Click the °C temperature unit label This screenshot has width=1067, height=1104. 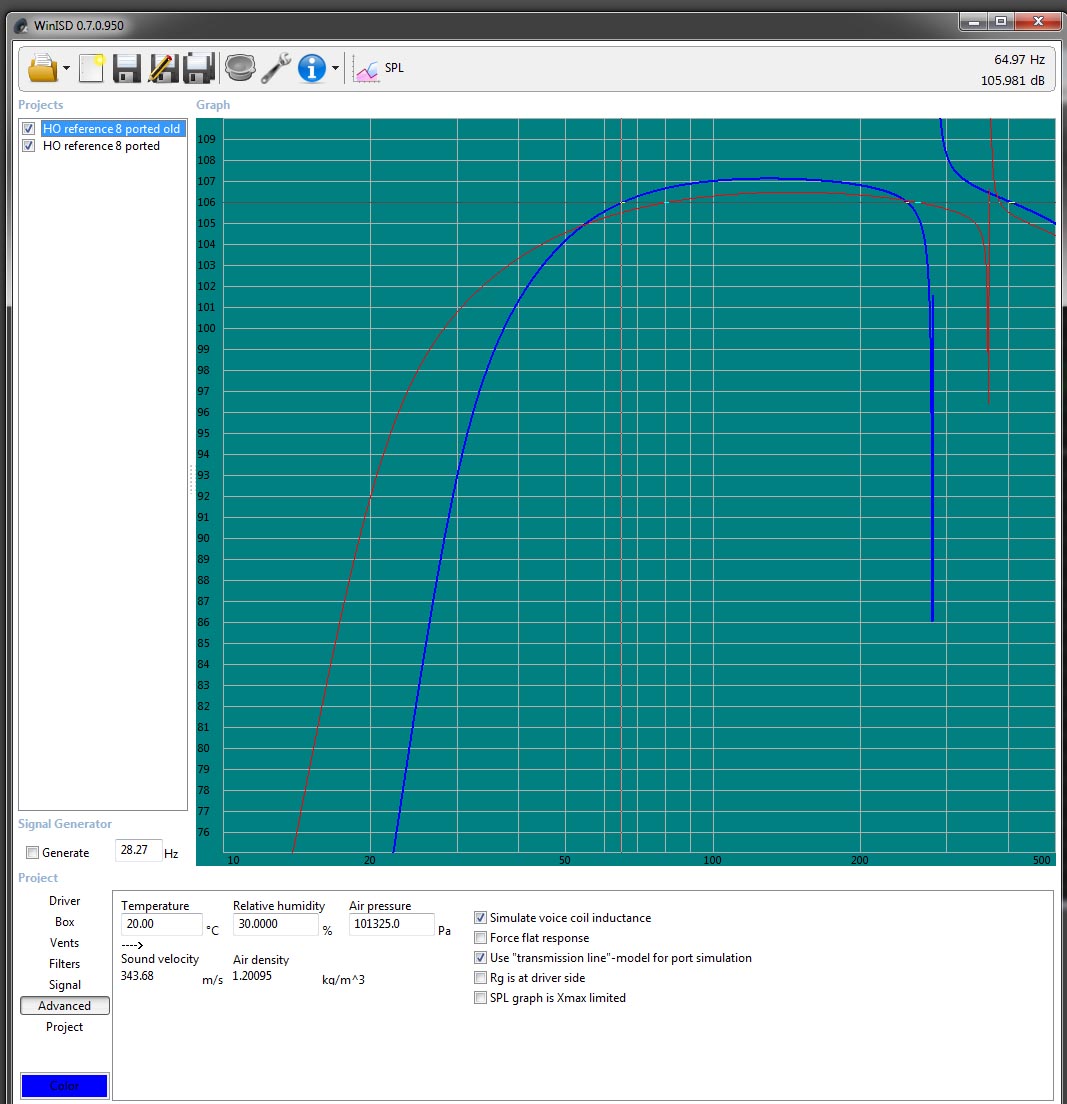(212, 931)
